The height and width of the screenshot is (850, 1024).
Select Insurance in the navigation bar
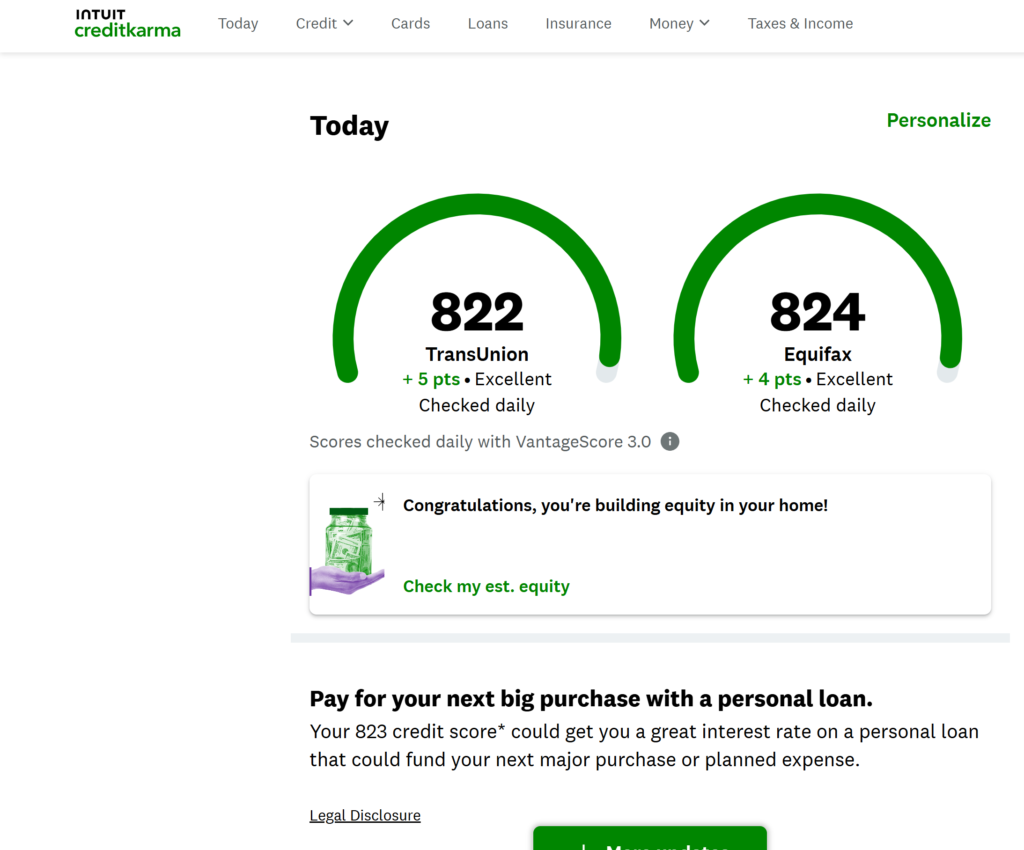(x=578, y=24)
